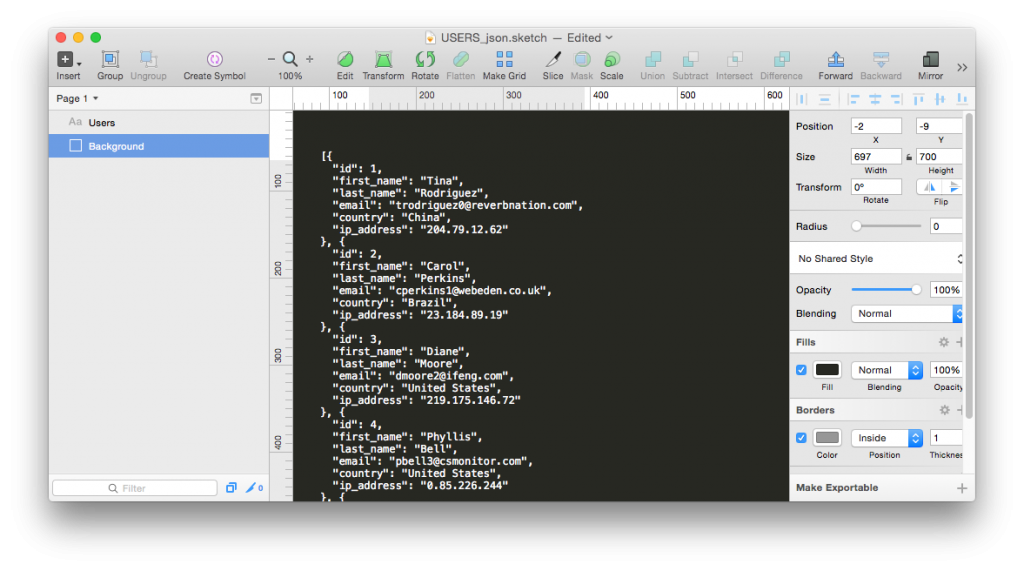Move layer Backward

(881, 59)
